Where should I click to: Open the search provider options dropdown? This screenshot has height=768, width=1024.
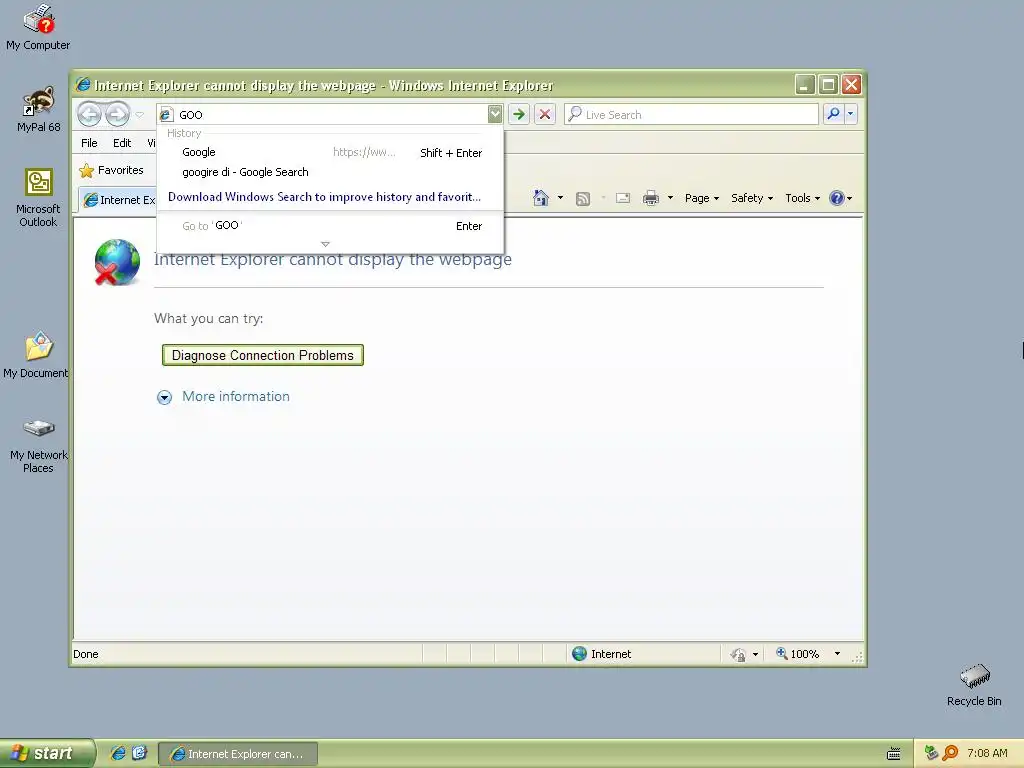(x=850, y=114)
